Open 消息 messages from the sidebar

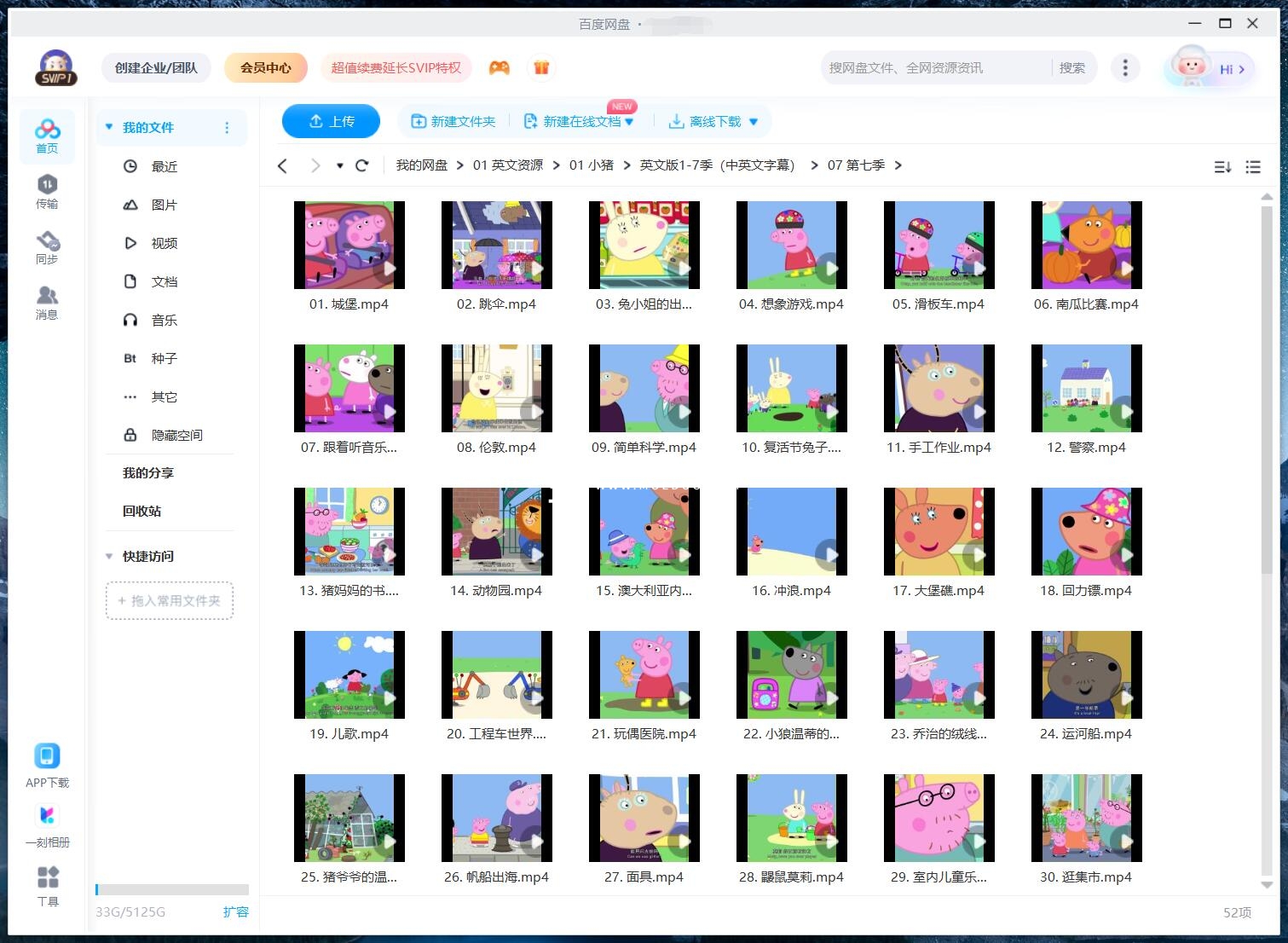(x=47, y=303)
